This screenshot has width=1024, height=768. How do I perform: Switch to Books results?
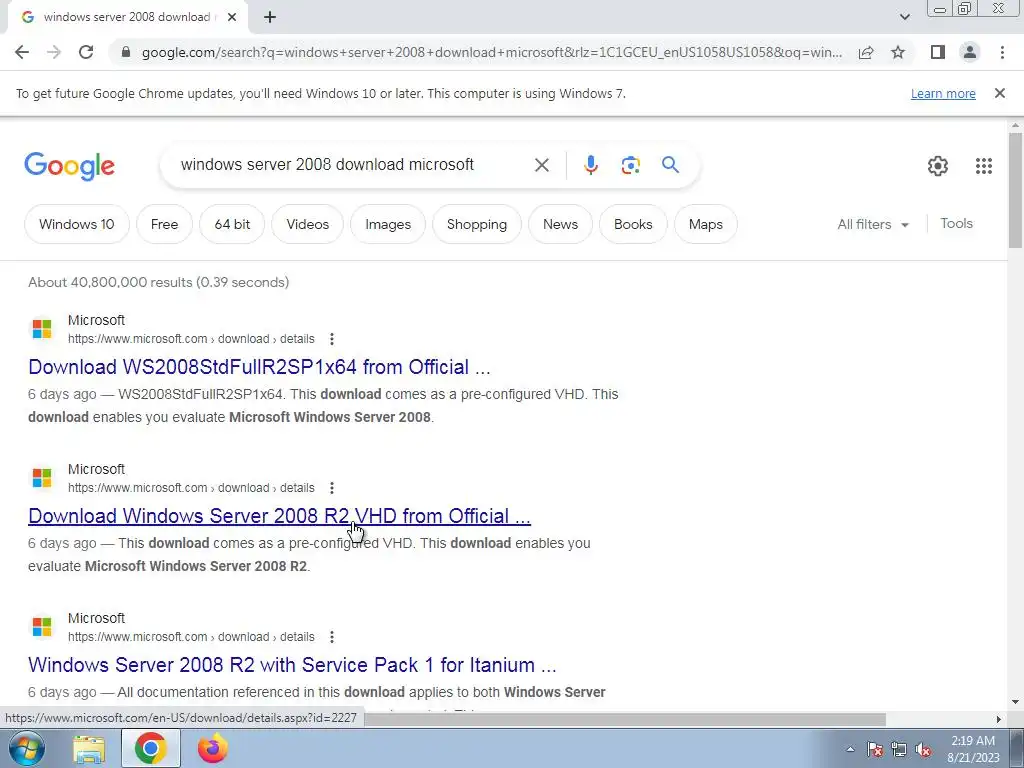(633, 224)
